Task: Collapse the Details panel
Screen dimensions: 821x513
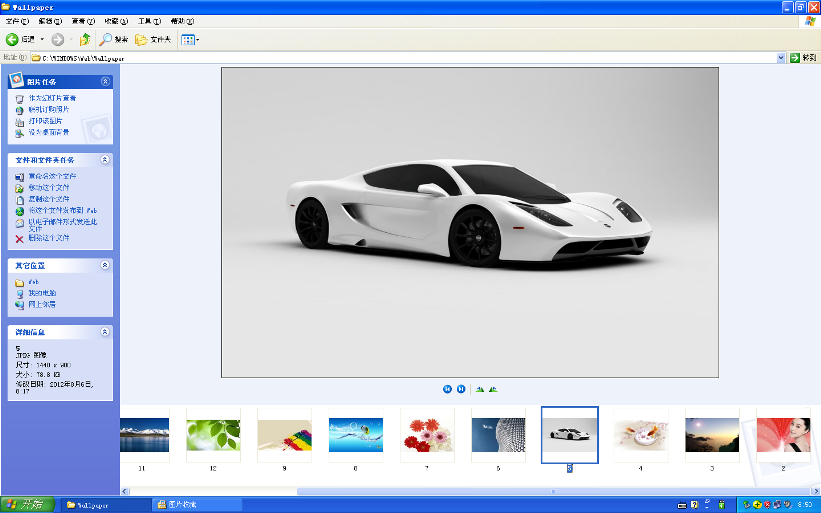Action: 105,331
